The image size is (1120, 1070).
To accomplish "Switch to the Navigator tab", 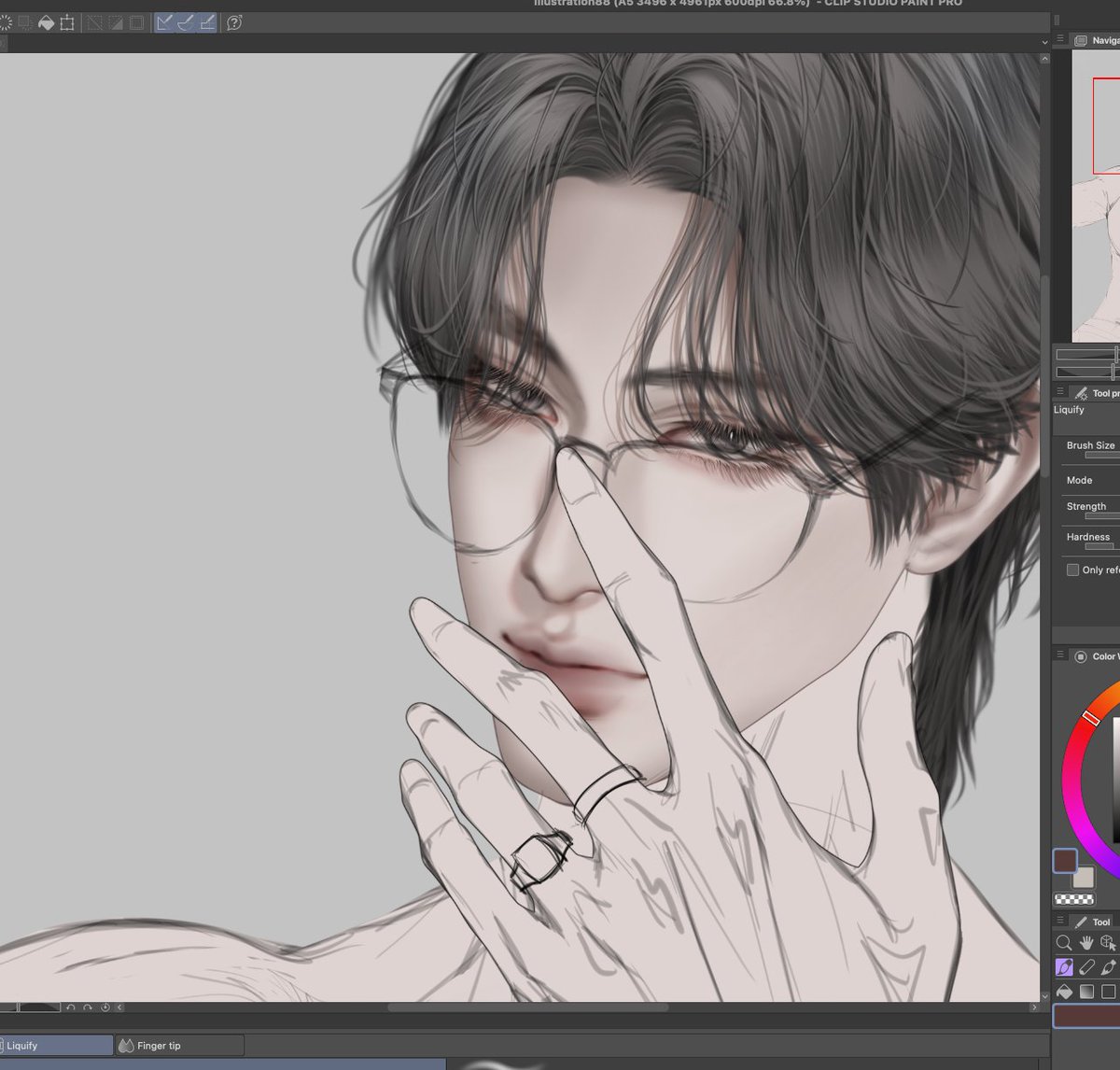I will (1096, 40).
